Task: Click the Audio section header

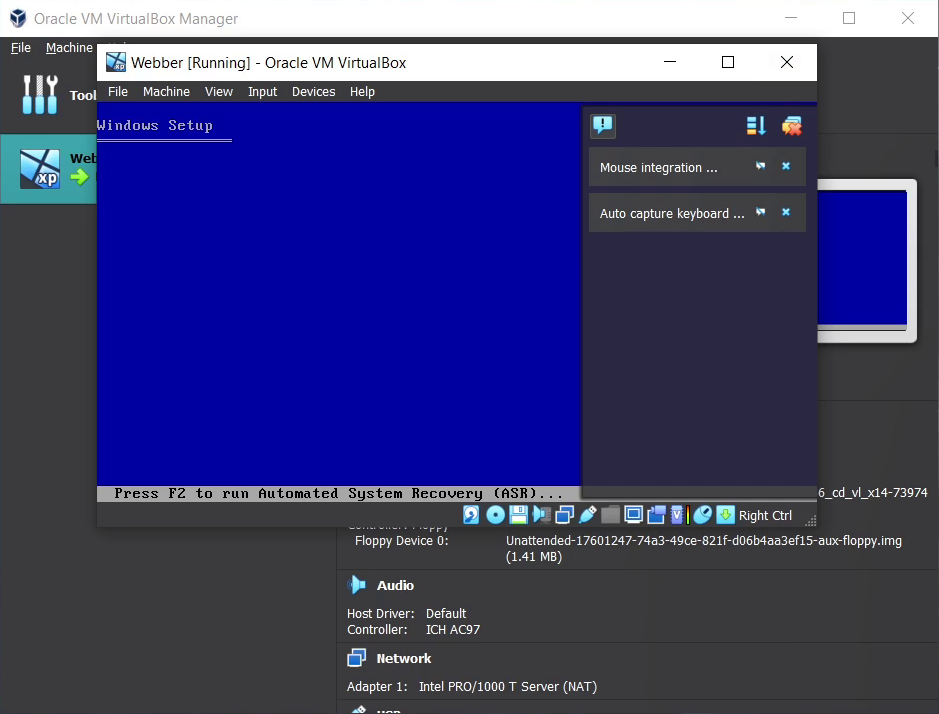Action: (395, 585)
